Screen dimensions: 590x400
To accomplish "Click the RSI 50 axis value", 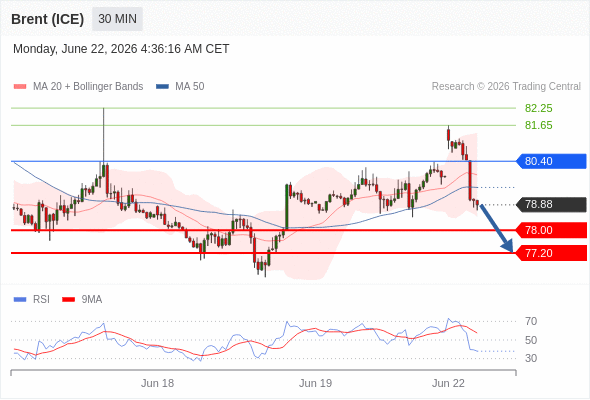I will 531,340.
